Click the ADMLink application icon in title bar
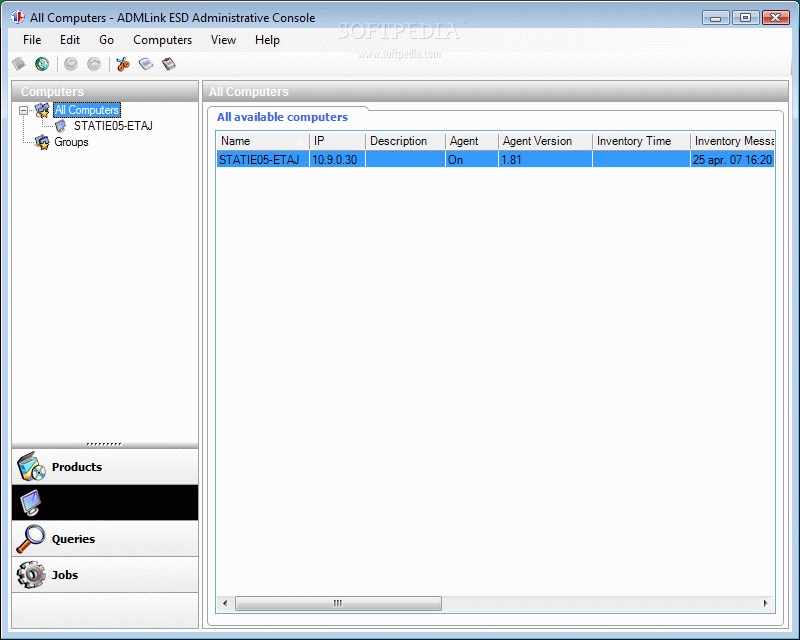This screenshot has width=800, height=640. coord(17,17)
